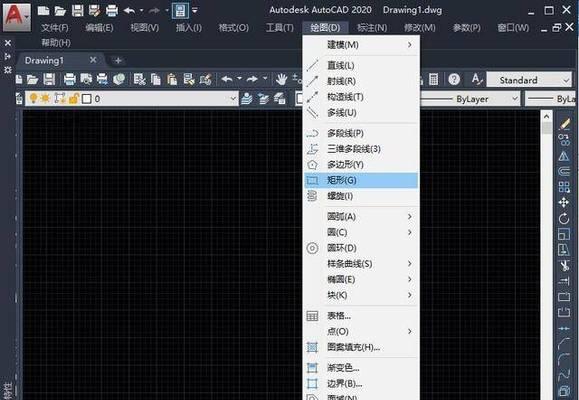Click the Cut icon in standard toolbar
The width and height of the screenshot is (579, 400).
tap(139, 79)
